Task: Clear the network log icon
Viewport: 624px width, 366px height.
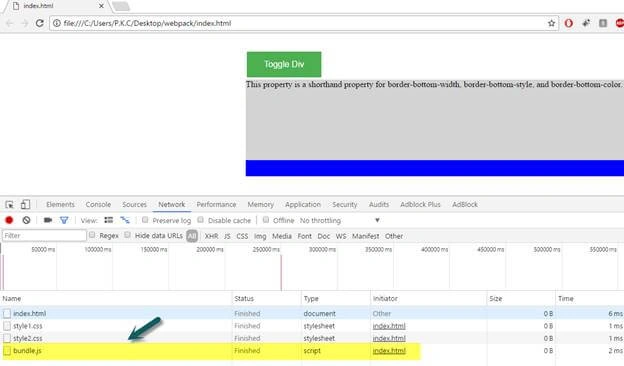Action: click(x=26, y=220)
